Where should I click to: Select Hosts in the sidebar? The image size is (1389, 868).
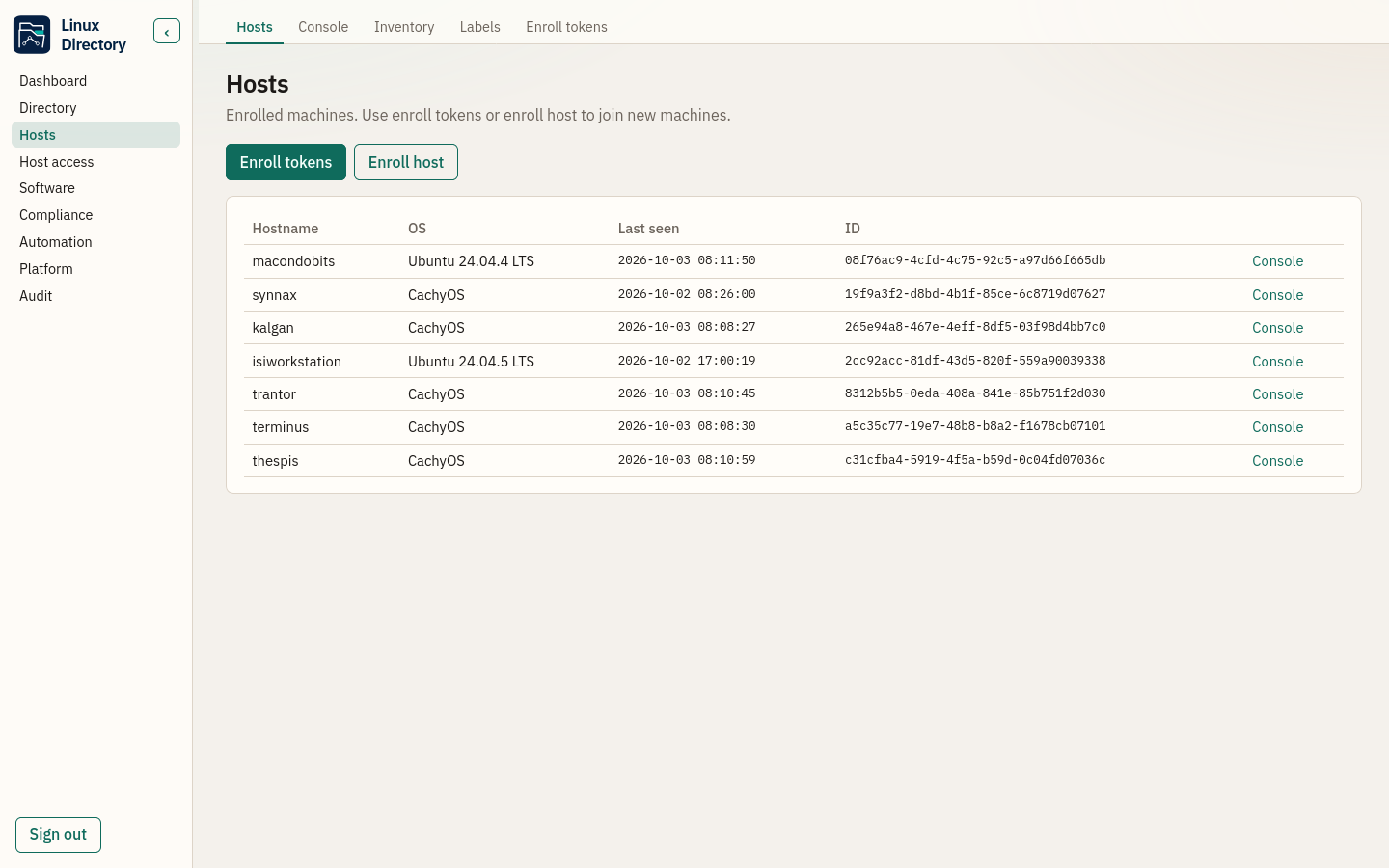[95, 135]
